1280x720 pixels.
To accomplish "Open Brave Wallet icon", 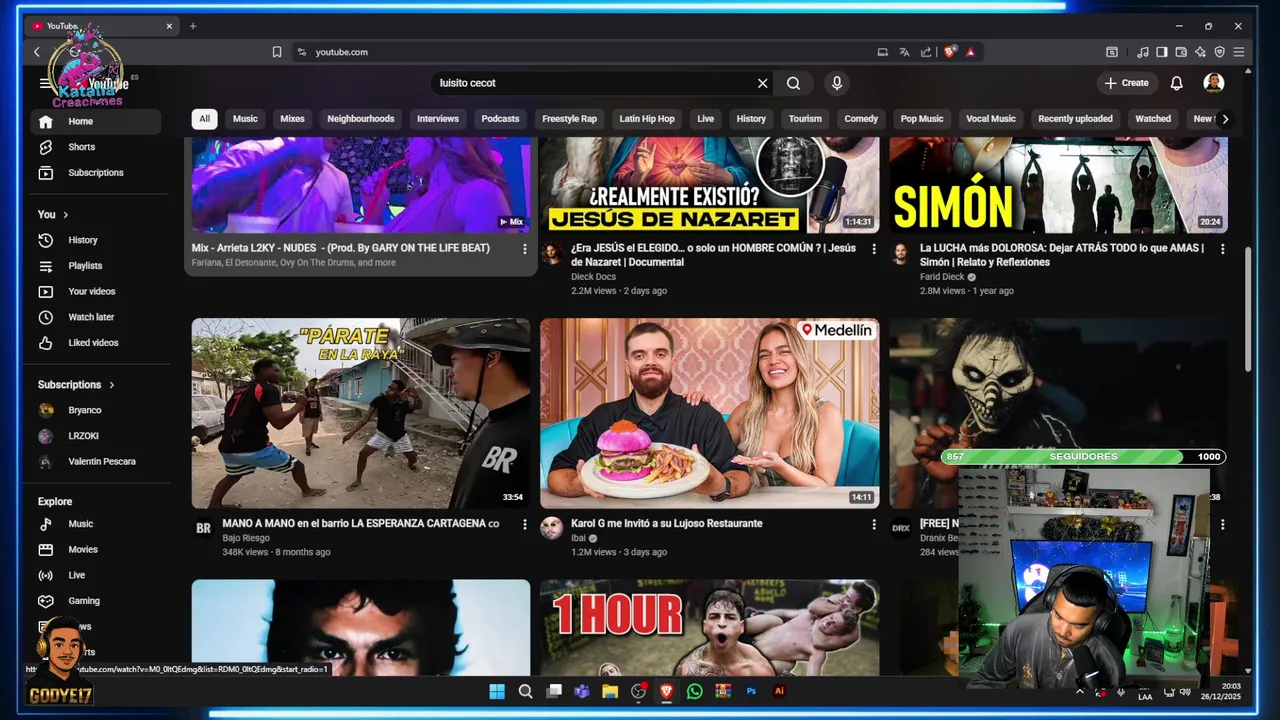I will click(x=1181, y=52).
